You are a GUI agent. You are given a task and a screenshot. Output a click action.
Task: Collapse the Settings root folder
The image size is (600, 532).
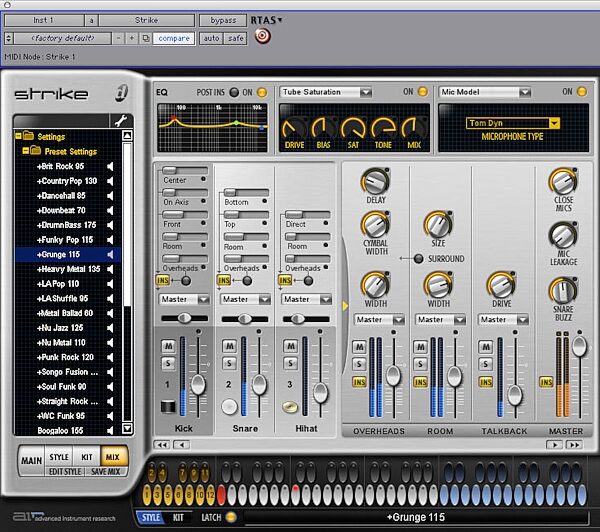[18, 135]
